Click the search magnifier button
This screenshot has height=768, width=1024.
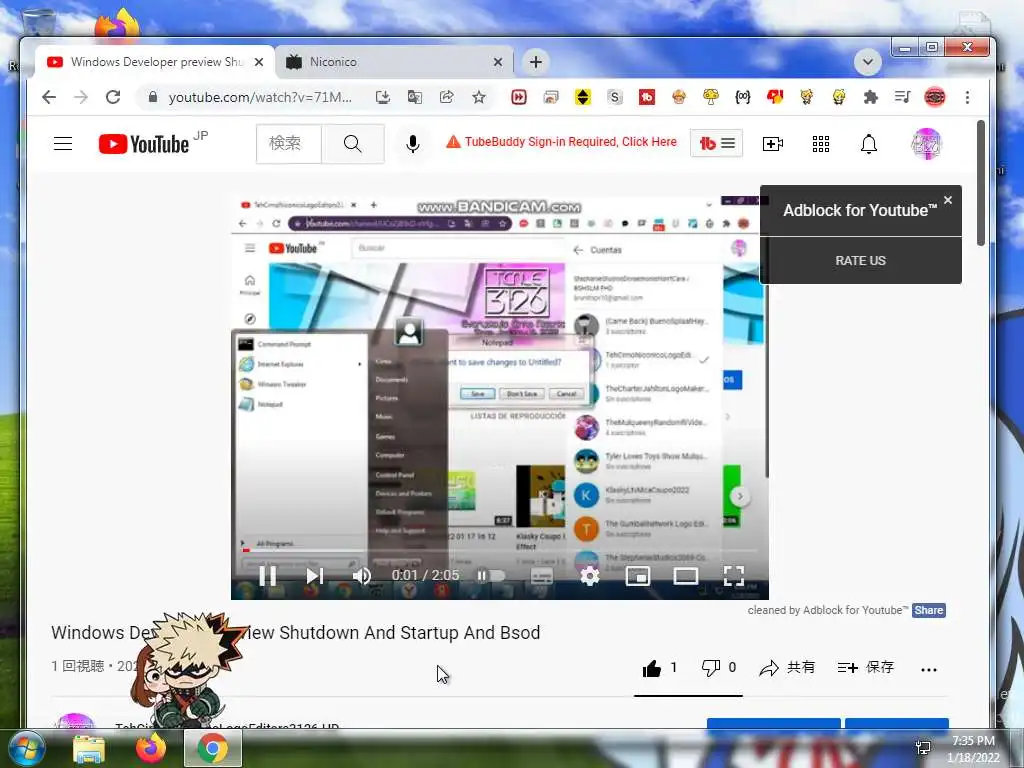353,144
